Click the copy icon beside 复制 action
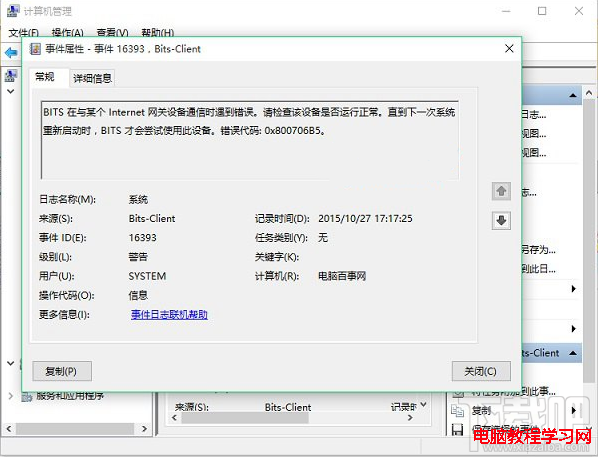Image resolution: width=598 pixels, height=457 pixels. coord(457,411)
